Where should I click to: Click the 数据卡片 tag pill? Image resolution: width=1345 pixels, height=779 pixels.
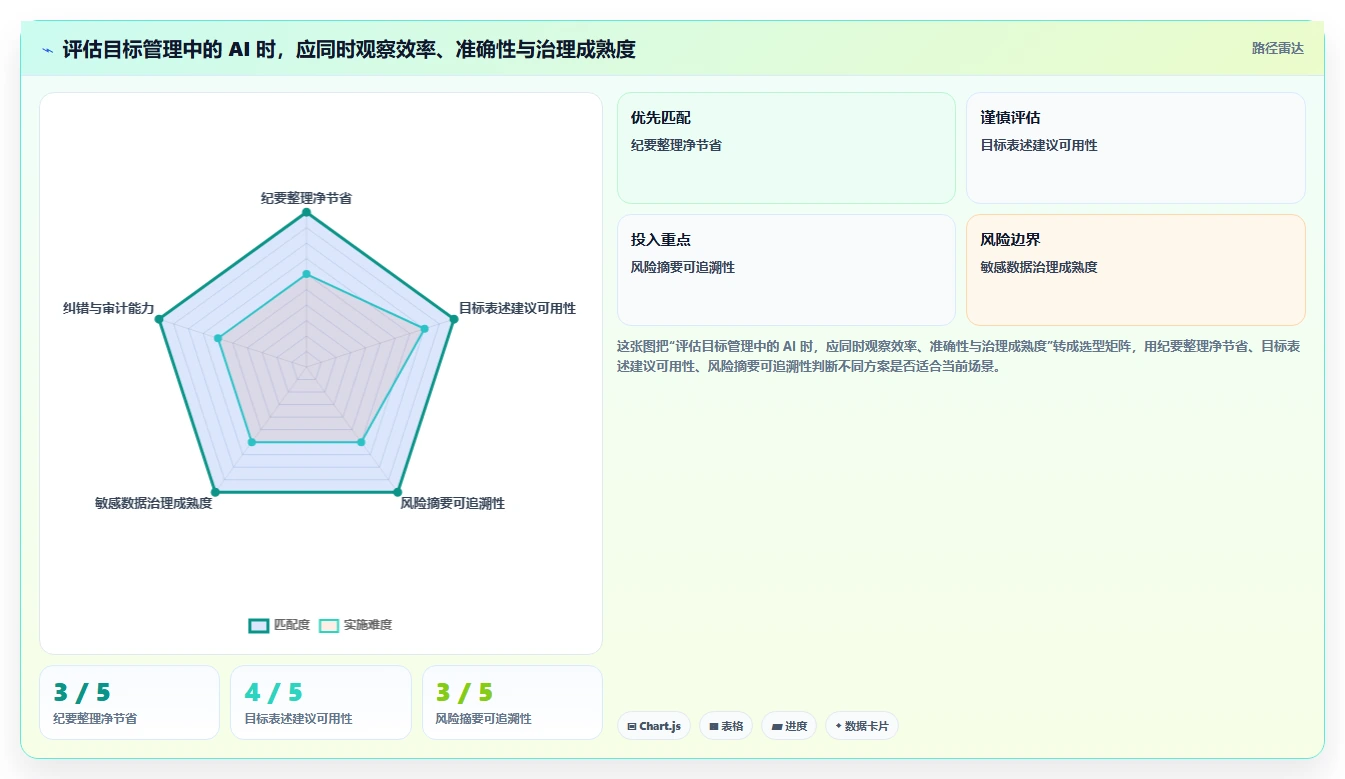862,726
